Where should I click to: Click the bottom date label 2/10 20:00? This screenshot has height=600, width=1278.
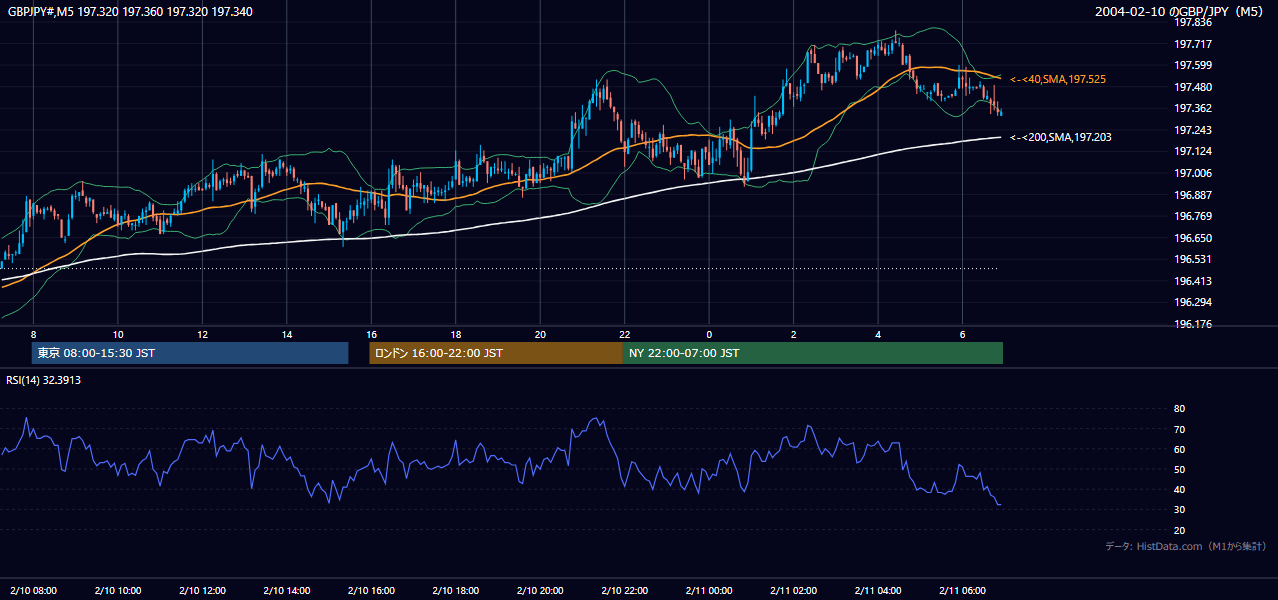pos(541,590)
